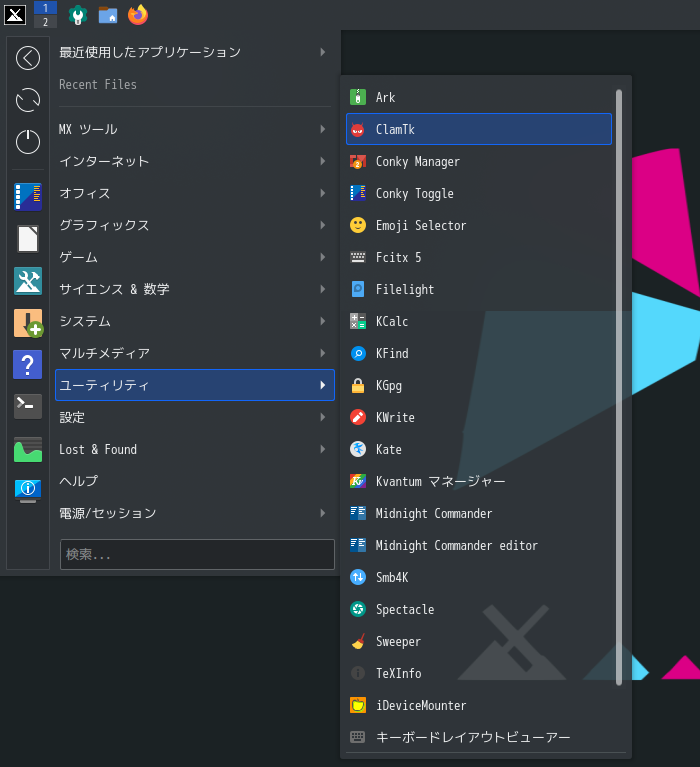Launch Kate editor
The image size is (700, 767).
[x=479, y=450]
